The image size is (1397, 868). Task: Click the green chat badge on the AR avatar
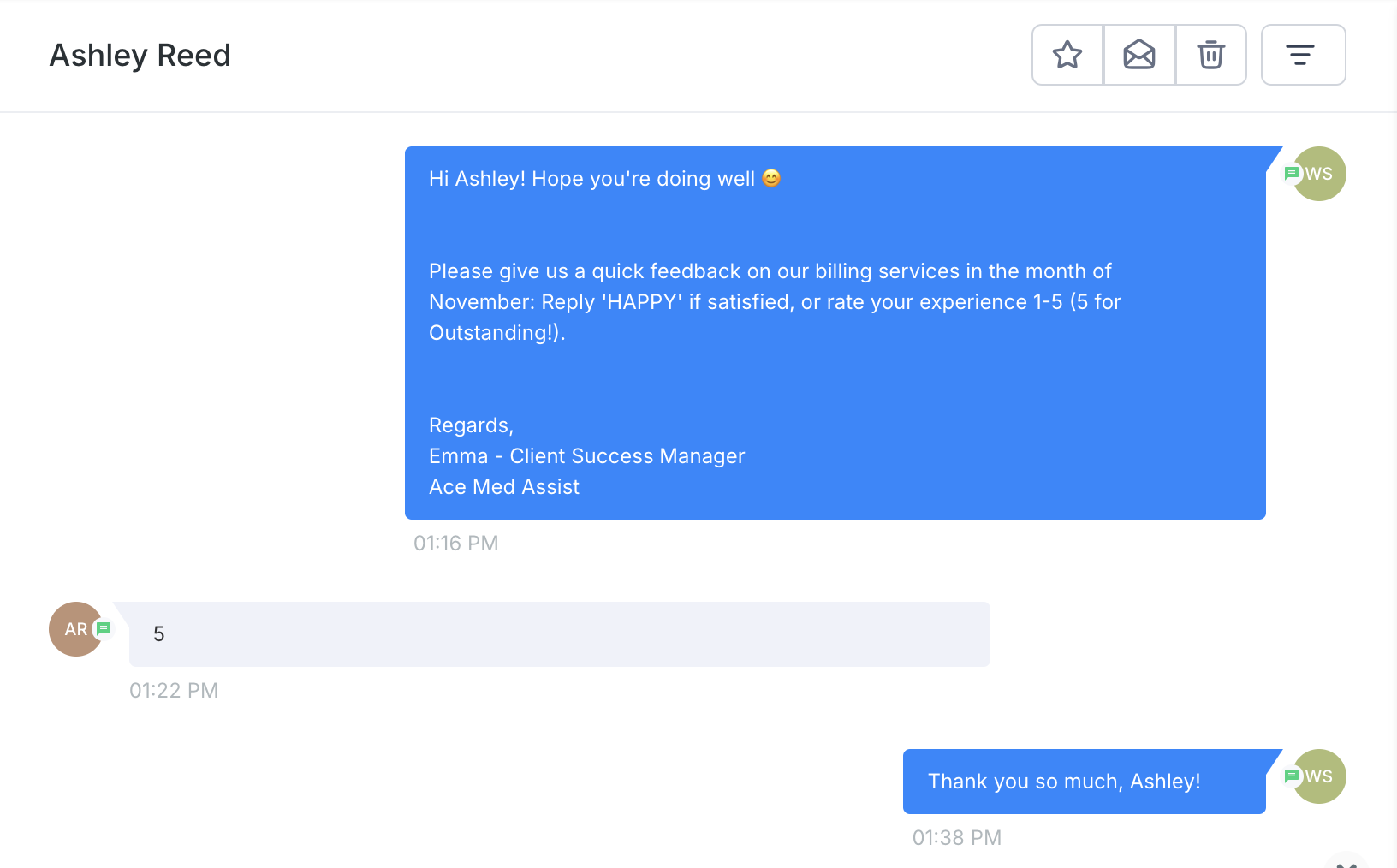104,628
